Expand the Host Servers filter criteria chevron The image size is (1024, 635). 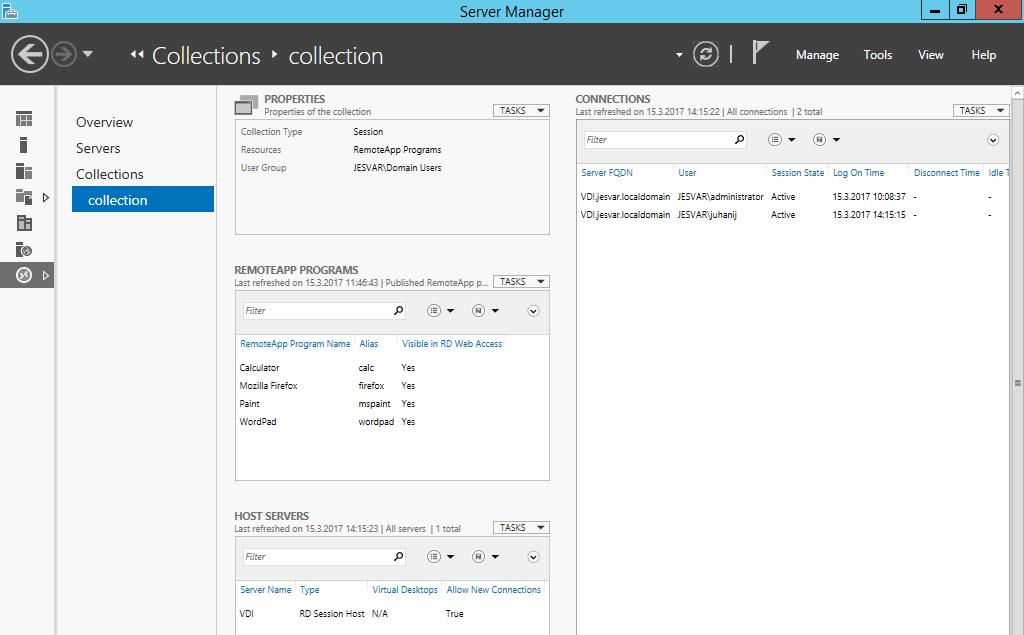click(x=533, y=557)
